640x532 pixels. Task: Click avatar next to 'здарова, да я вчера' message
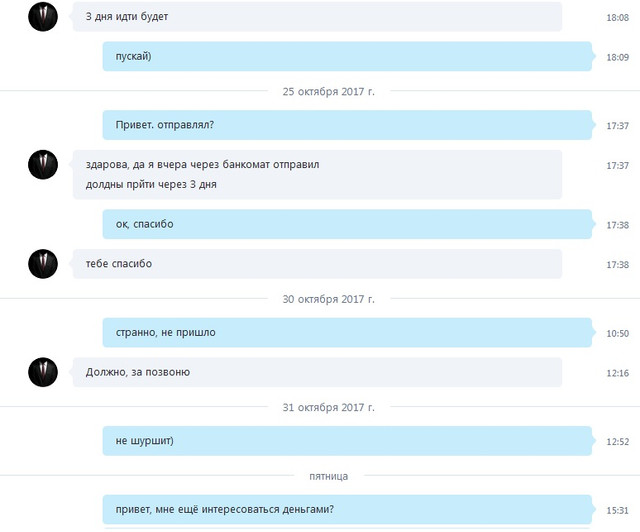[x=43, y=165]
